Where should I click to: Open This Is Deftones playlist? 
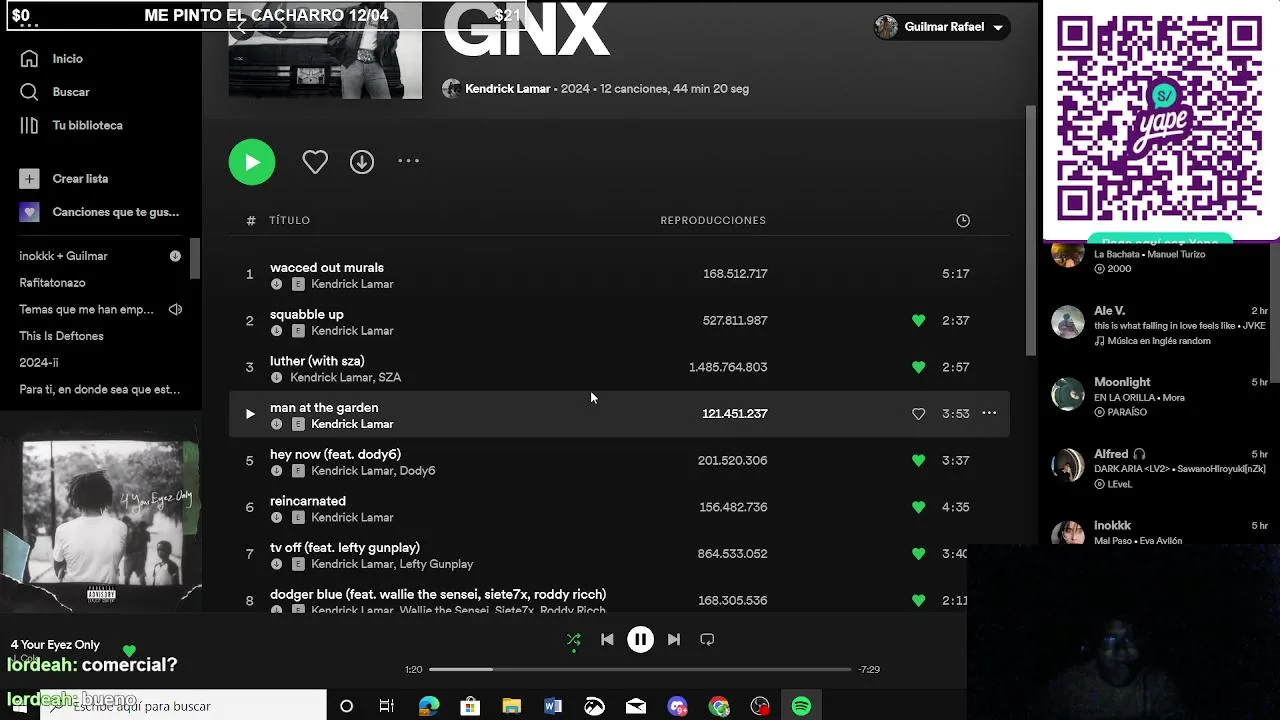[x=61, y=336]
